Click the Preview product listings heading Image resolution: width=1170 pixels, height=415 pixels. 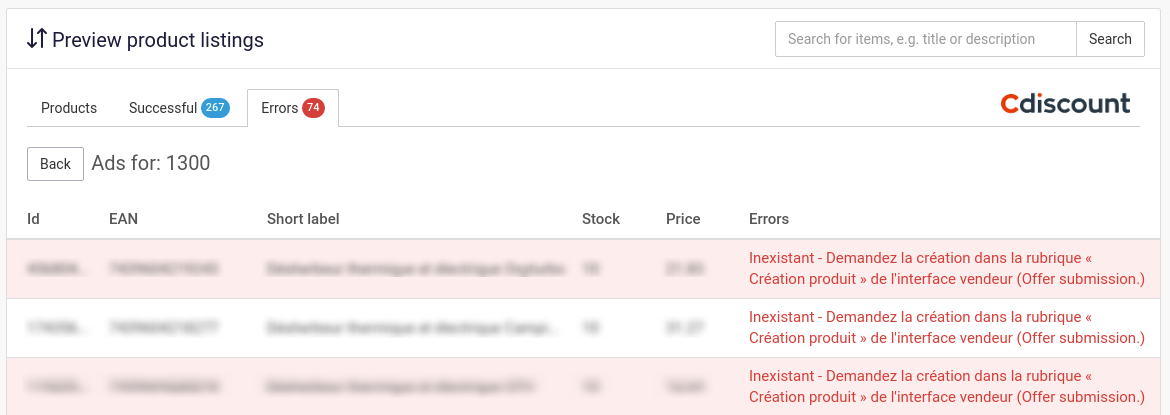pos(158,40)
